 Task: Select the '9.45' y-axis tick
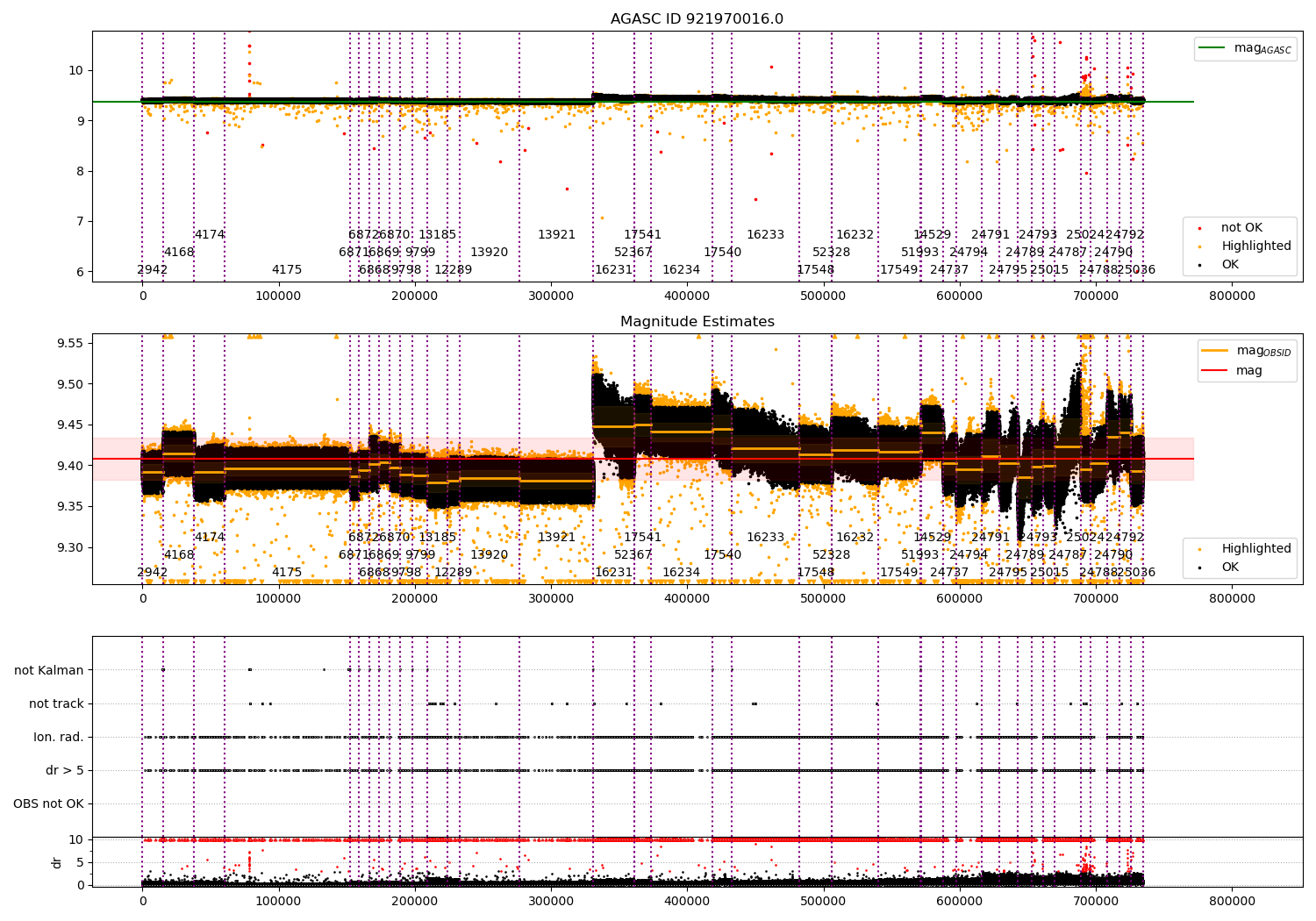[x=69, y=425]
